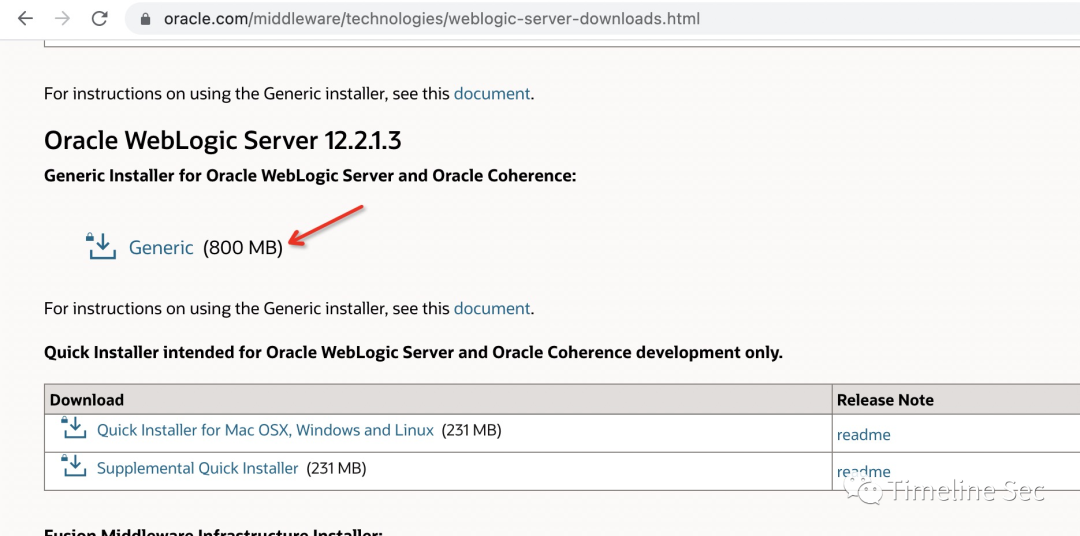Select the Oracle WebLogic Server 12.2.1.3 heading
Image resolution: width=1080 pixels, height=536 pixels.
pos(222,141)
